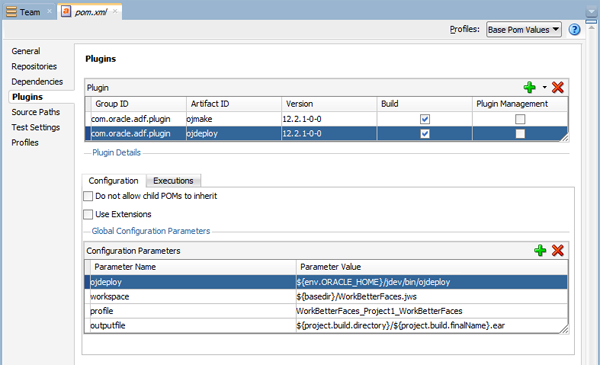
Task: Enable Do not allow child POMs to inherit
Action: 88,196
